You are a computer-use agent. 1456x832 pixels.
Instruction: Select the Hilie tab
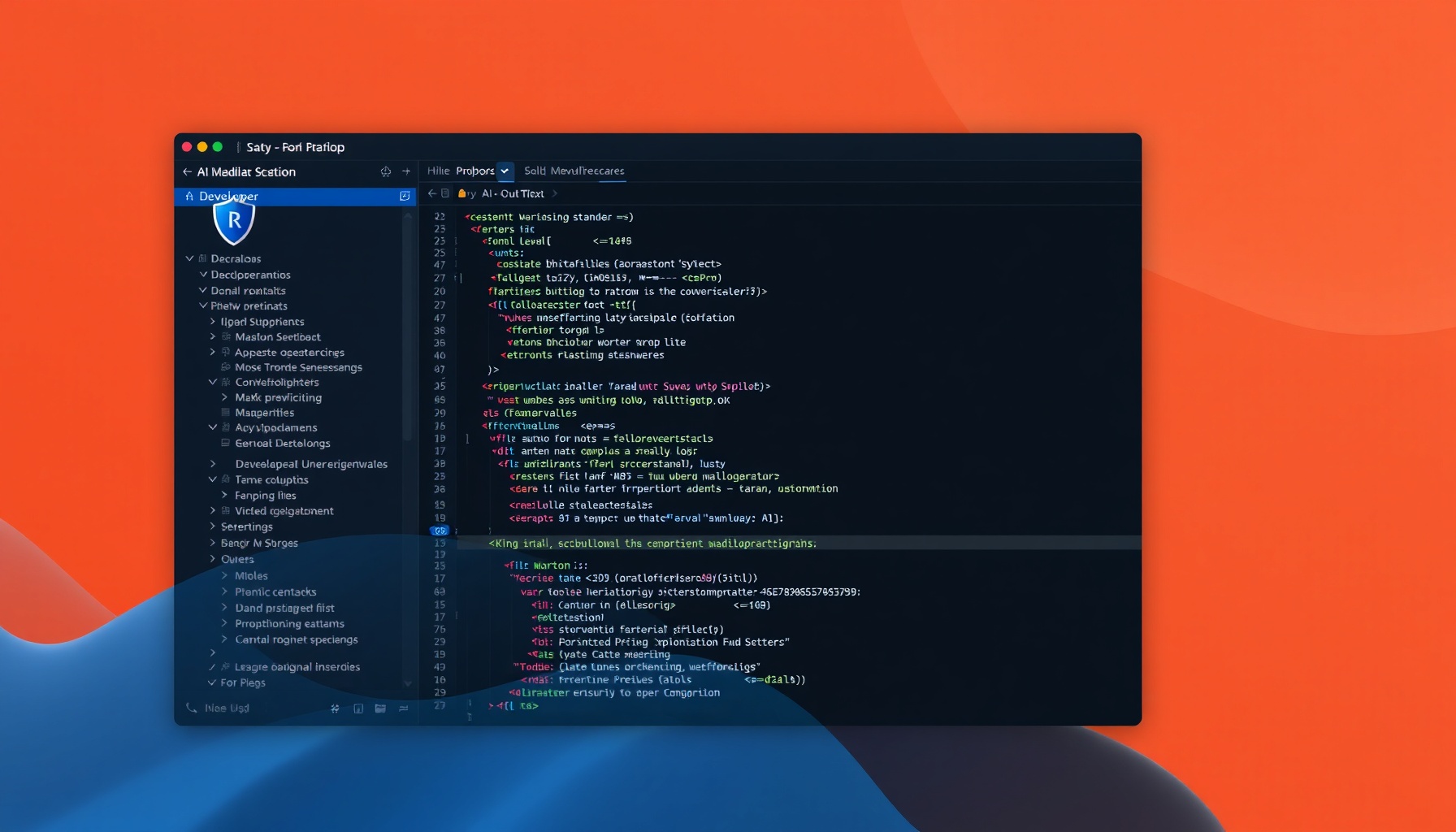438,171
